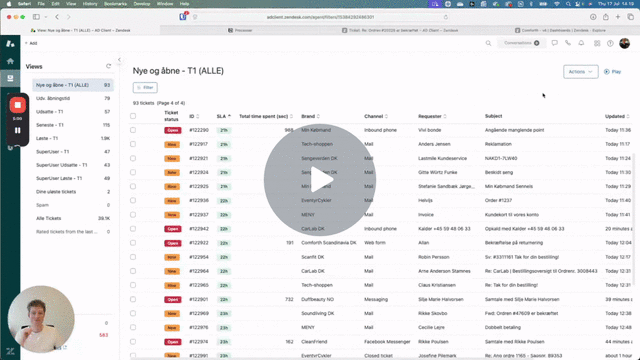
Task: Open the Apple menu
Action: click(9, 4)
